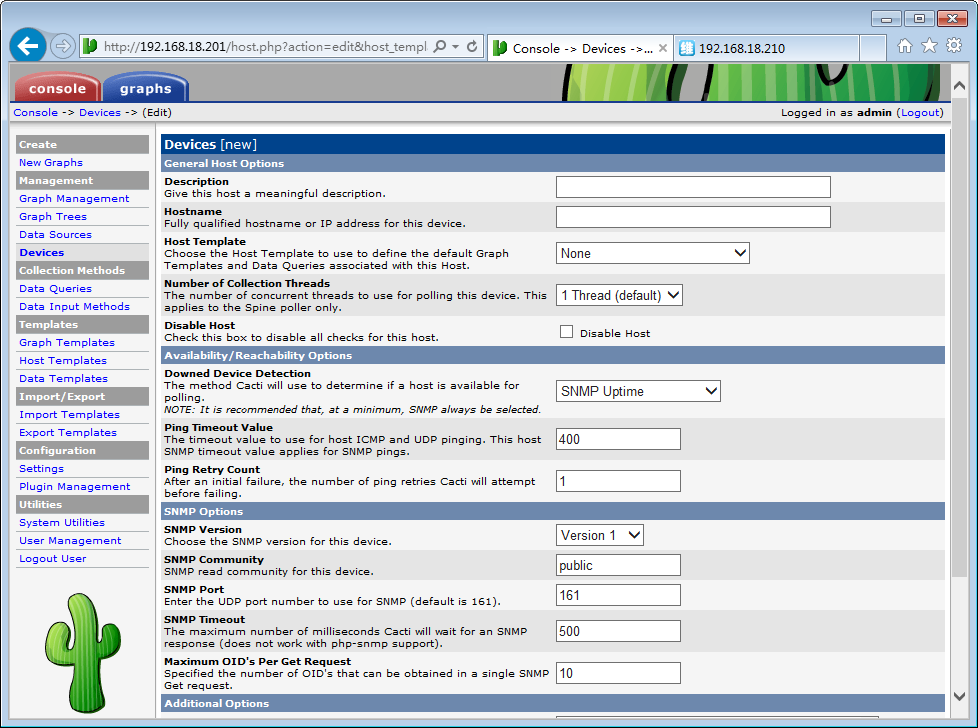This screenshot has width=978, height=728.
Task: Open Data Queries in sidebar
Action: [56, 288]
